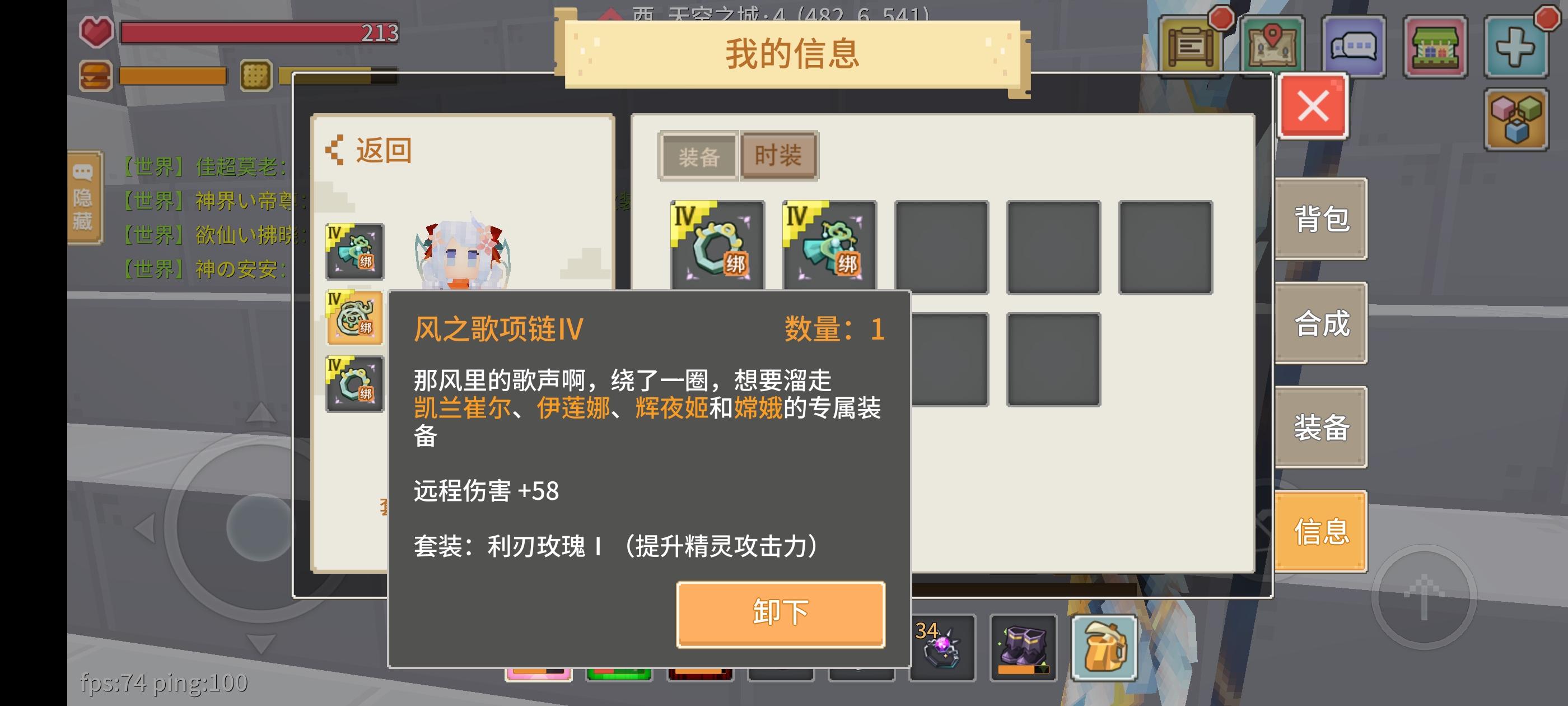Open the 合成 crafting side button

[1320, 323]
